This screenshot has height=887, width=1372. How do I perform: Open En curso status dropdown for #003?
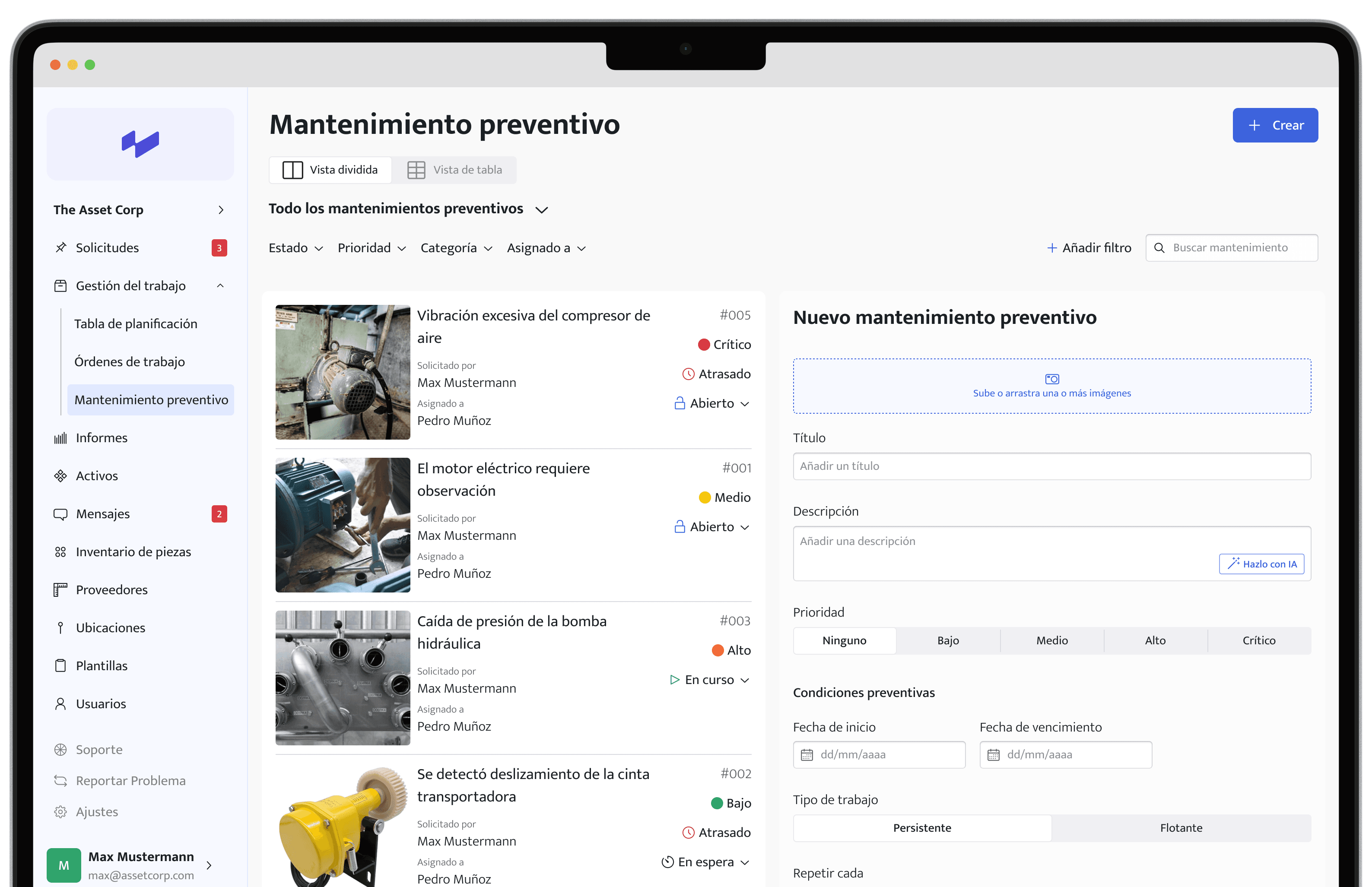[x=710, y=680]
